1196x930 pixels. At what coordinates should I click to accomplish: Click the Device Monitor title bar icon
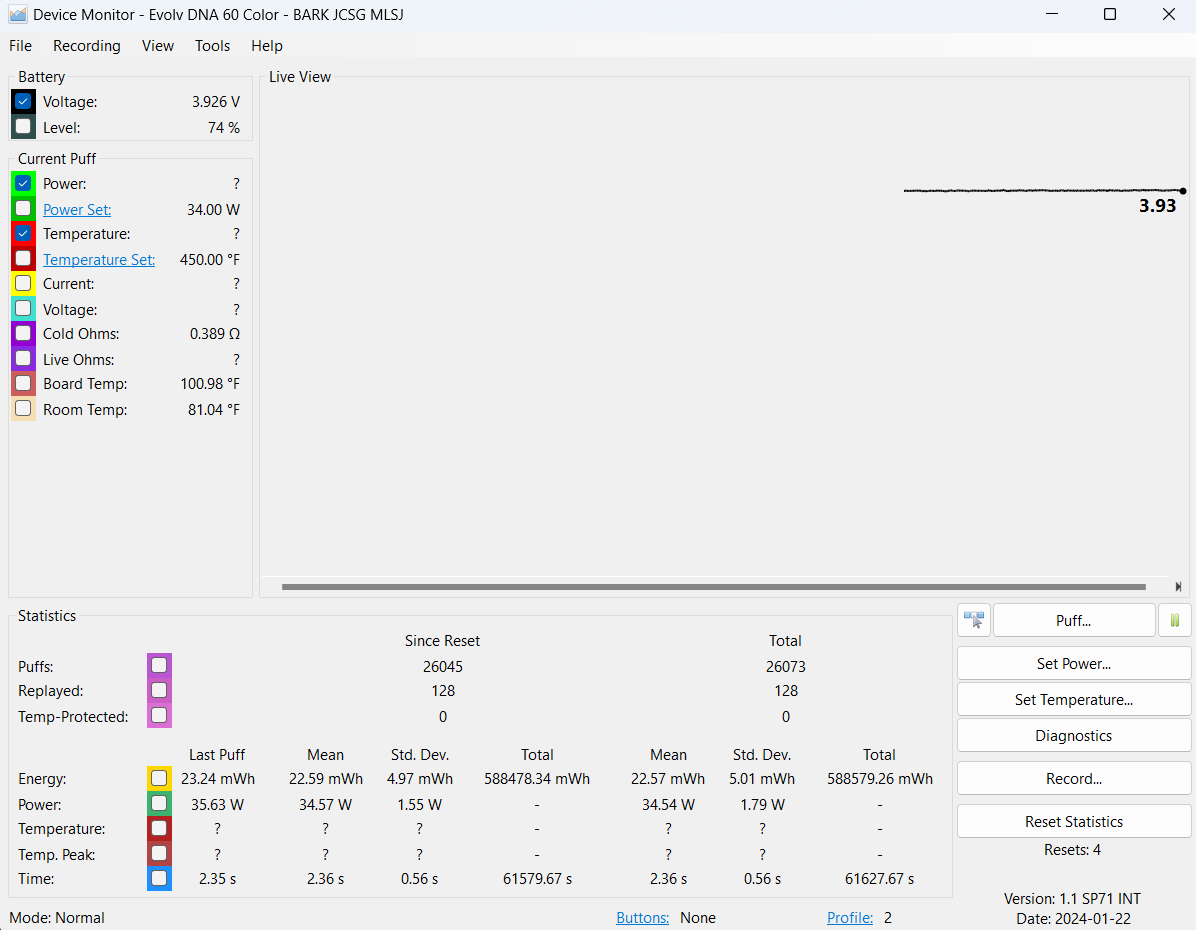click(x=18, y=15)
